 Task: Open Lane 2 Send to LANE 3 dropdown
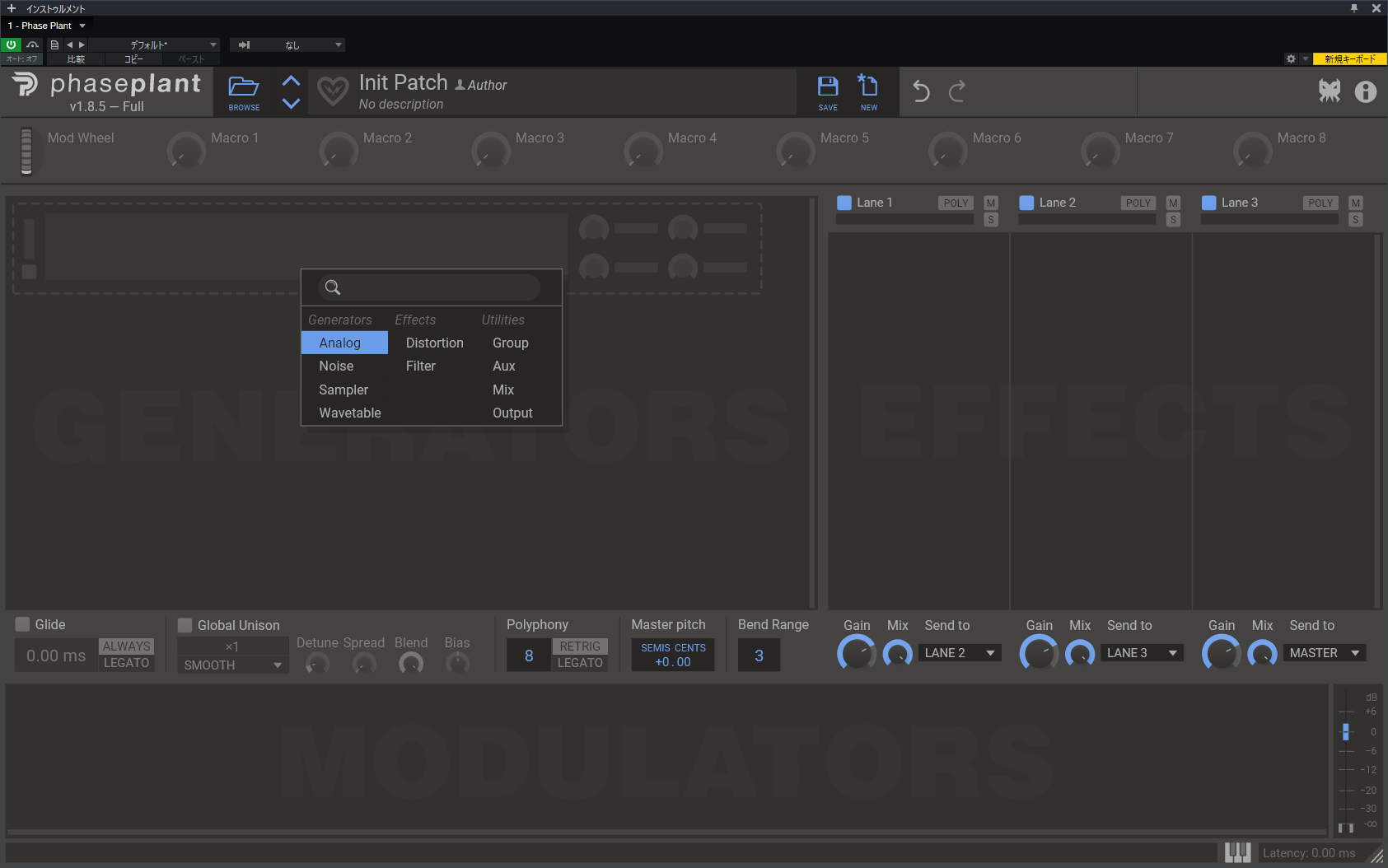tap(1143, 653)
